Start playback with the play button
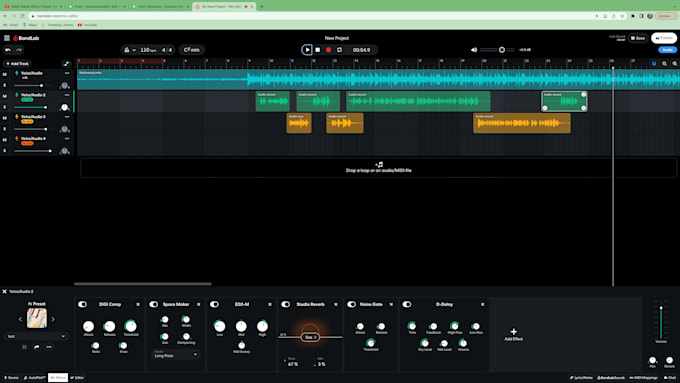Screen dimensions: 680x383 [307, 50]
